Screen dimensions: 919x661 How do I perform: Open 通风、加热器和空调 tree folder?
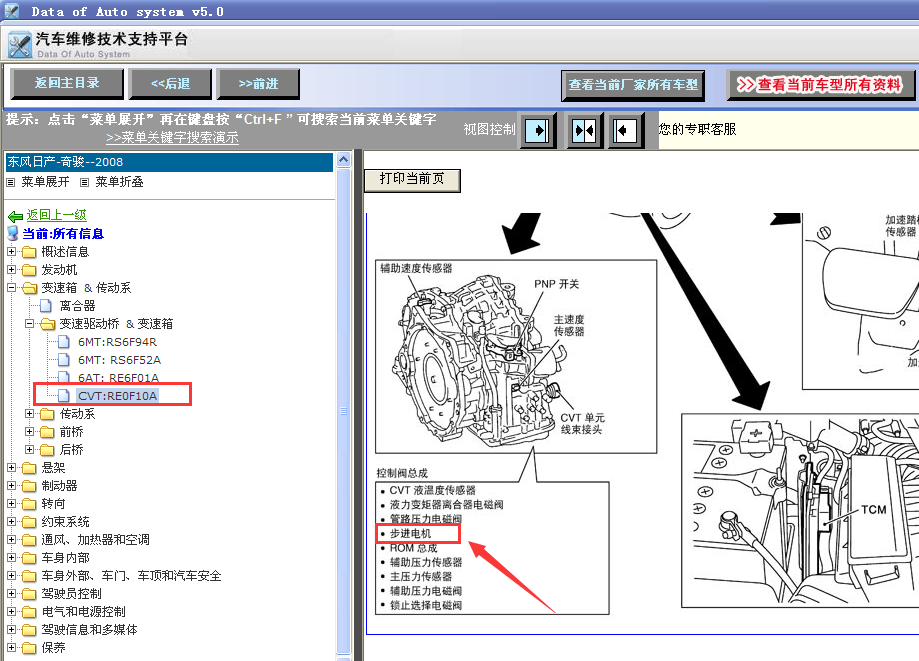(x=96, y=540)
